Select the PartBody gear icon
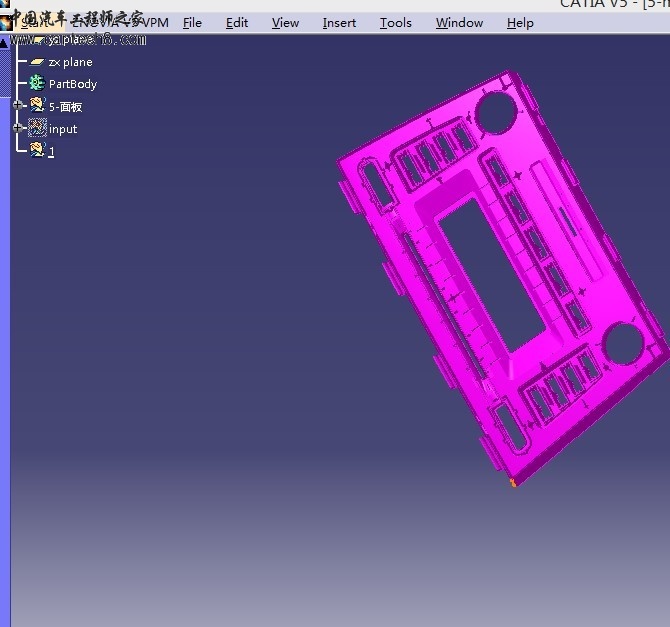 coord(37,83)
